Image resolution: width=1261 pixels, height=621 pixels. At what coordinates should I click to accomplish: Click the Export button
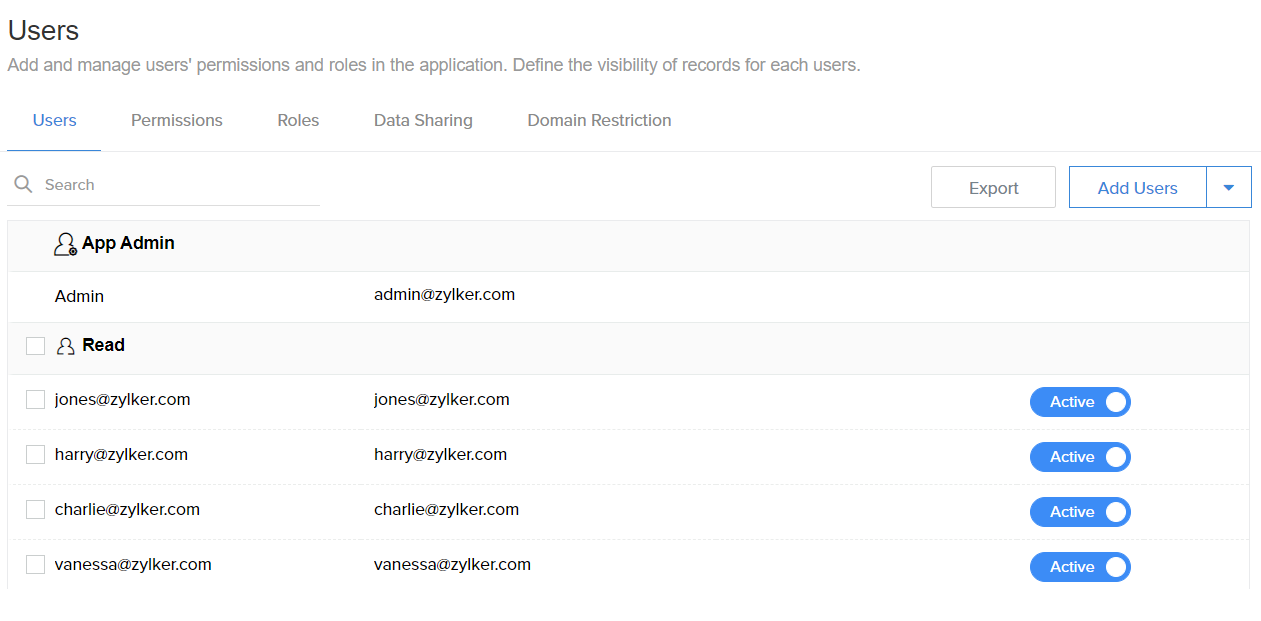pyautogui.click(x=993, y=187)
